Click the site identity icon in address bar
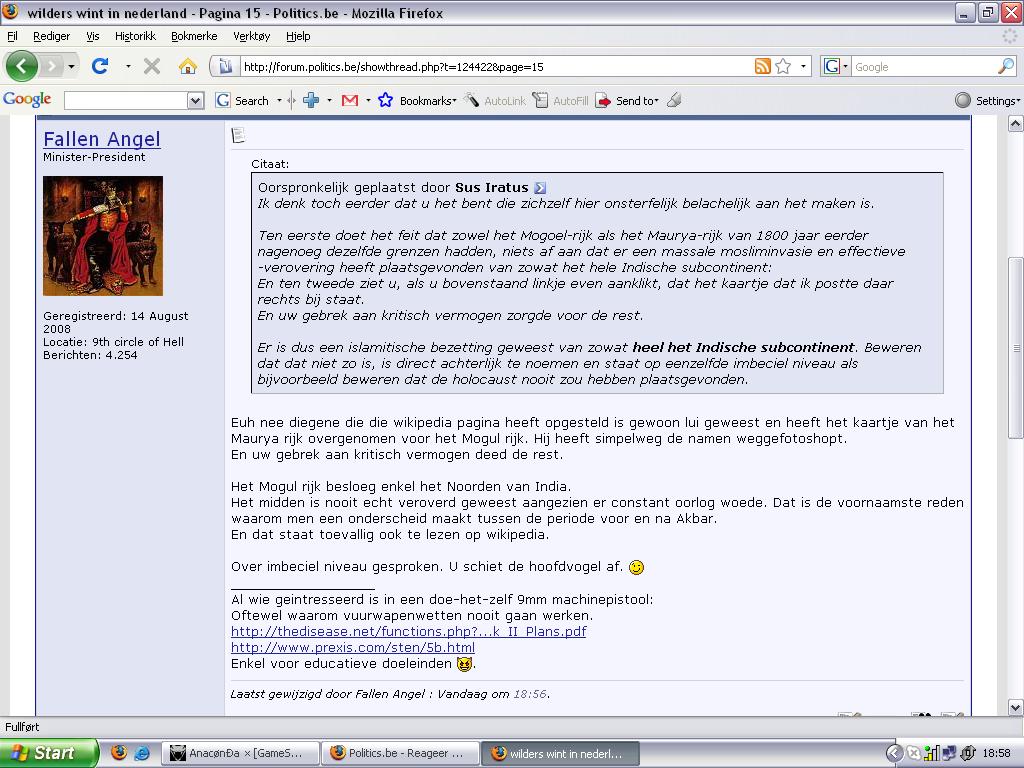The width and height of the screenshot is (1024, 768). (225, 66)
